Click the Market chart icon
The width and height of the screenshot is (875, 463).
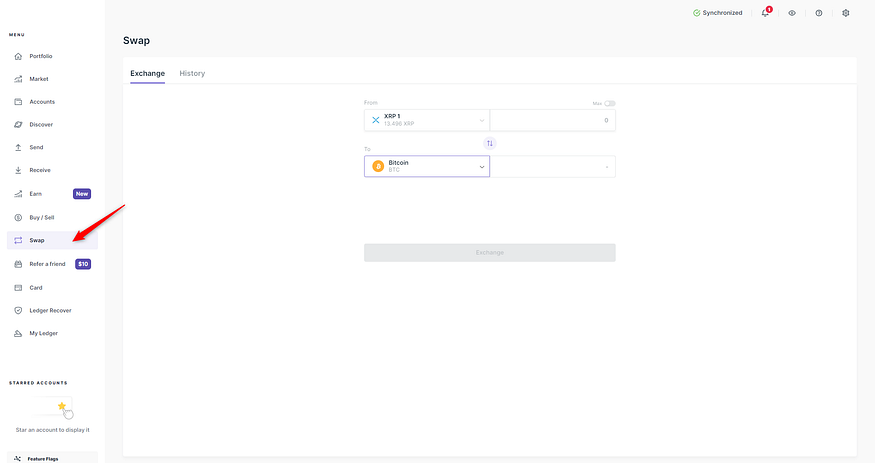(18, 79)
